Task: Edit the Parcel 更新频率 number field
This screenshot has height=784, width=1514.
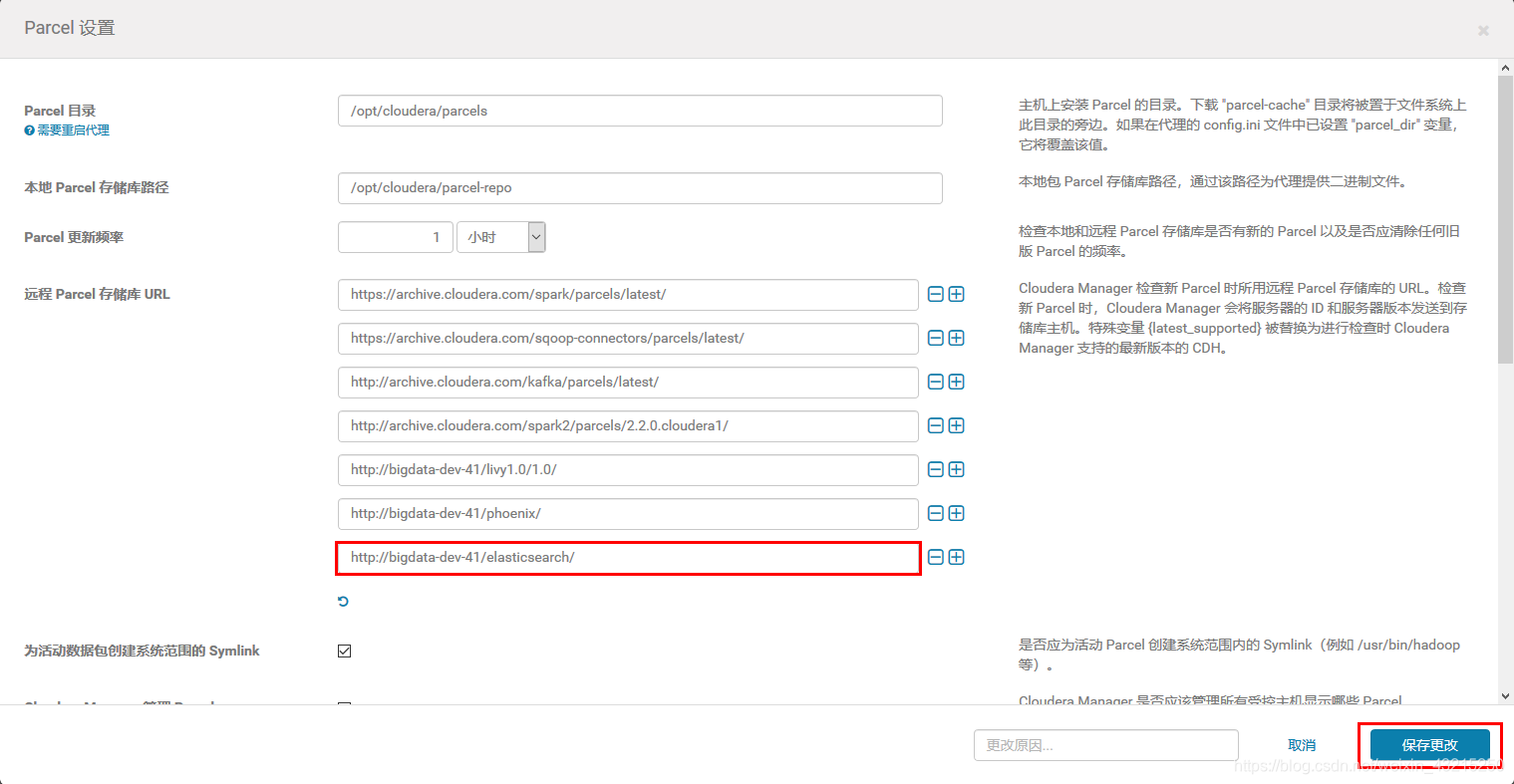Action: tap(396, 237)
